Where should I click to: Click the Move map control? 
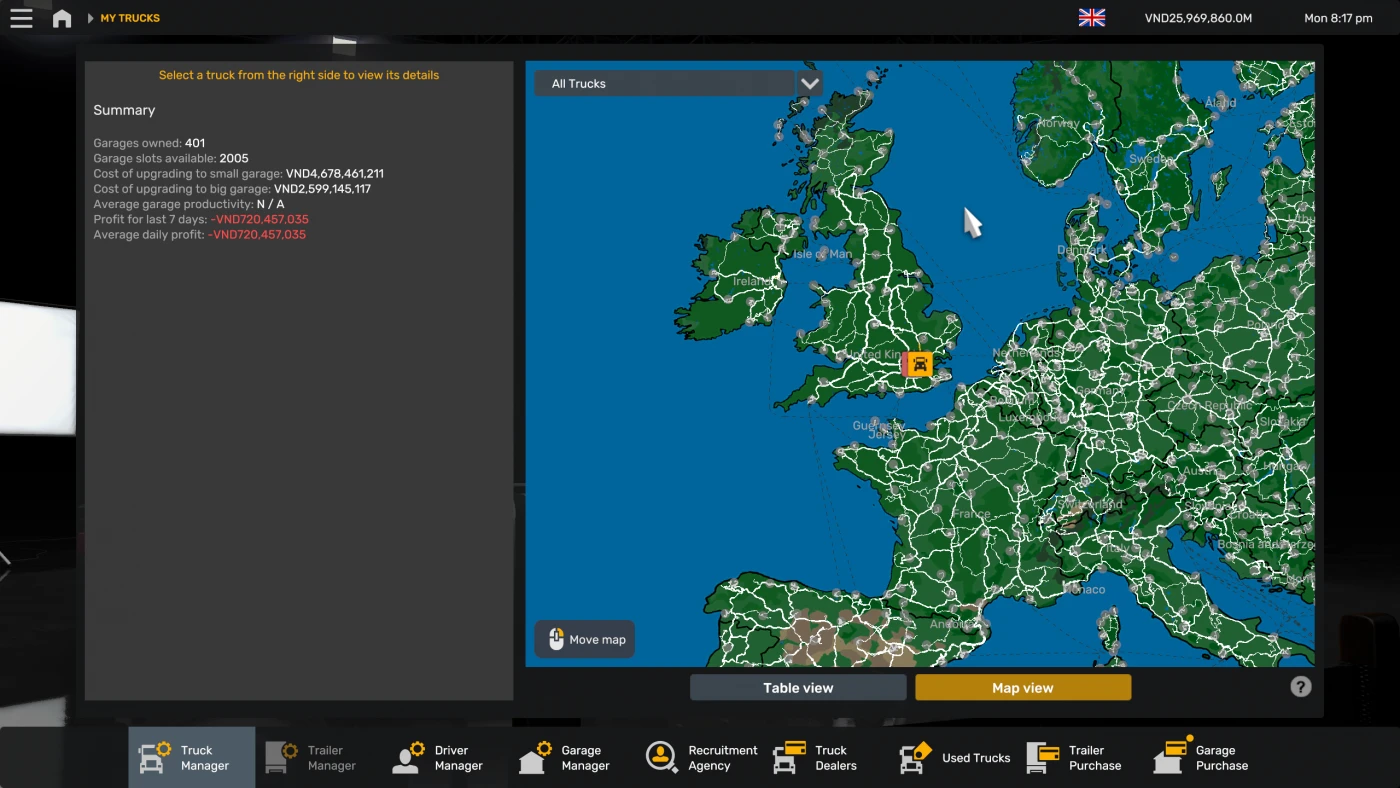click(584, 639)
